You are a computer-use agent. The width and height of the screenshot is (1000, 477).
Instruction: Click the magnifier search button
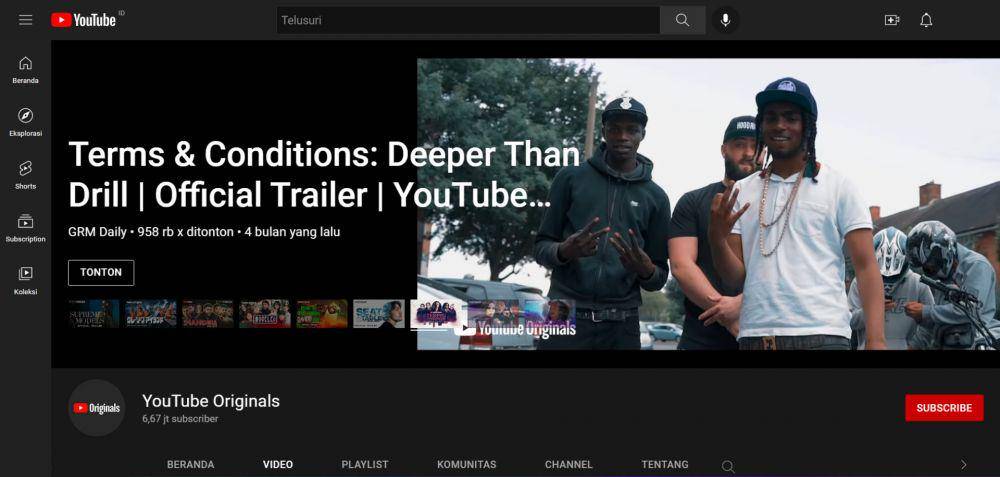(x=682, y=20)
